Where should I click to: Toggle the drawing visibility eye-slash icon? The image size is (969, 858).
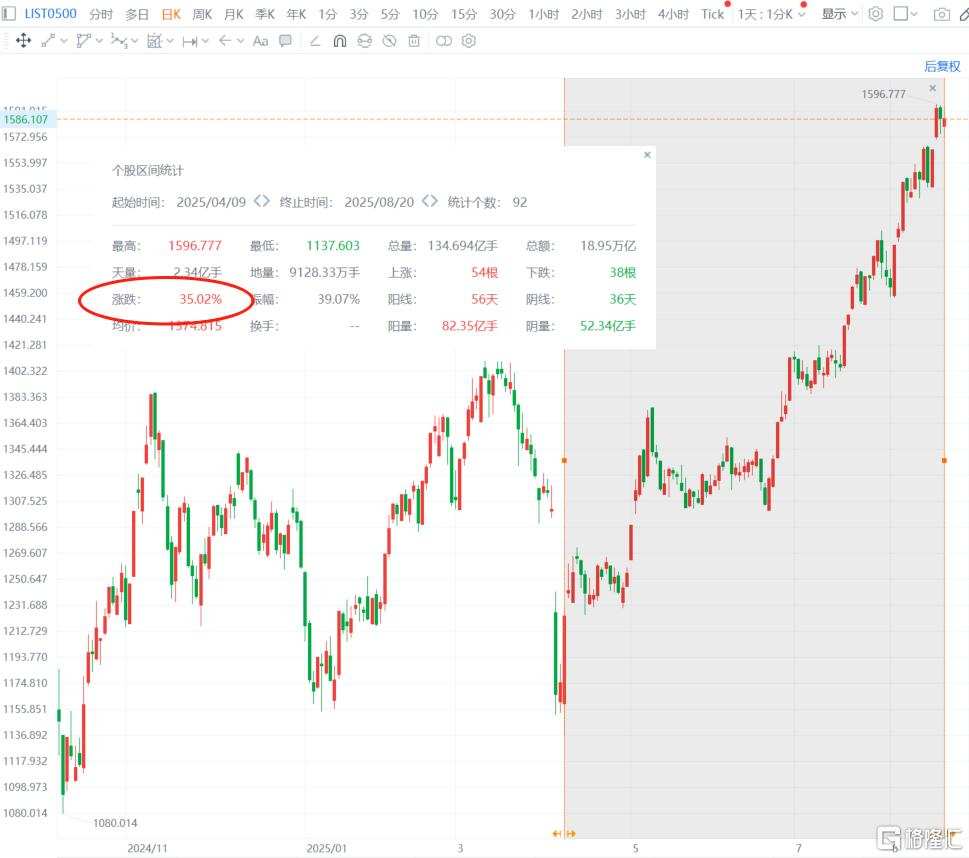coord(389,41)
